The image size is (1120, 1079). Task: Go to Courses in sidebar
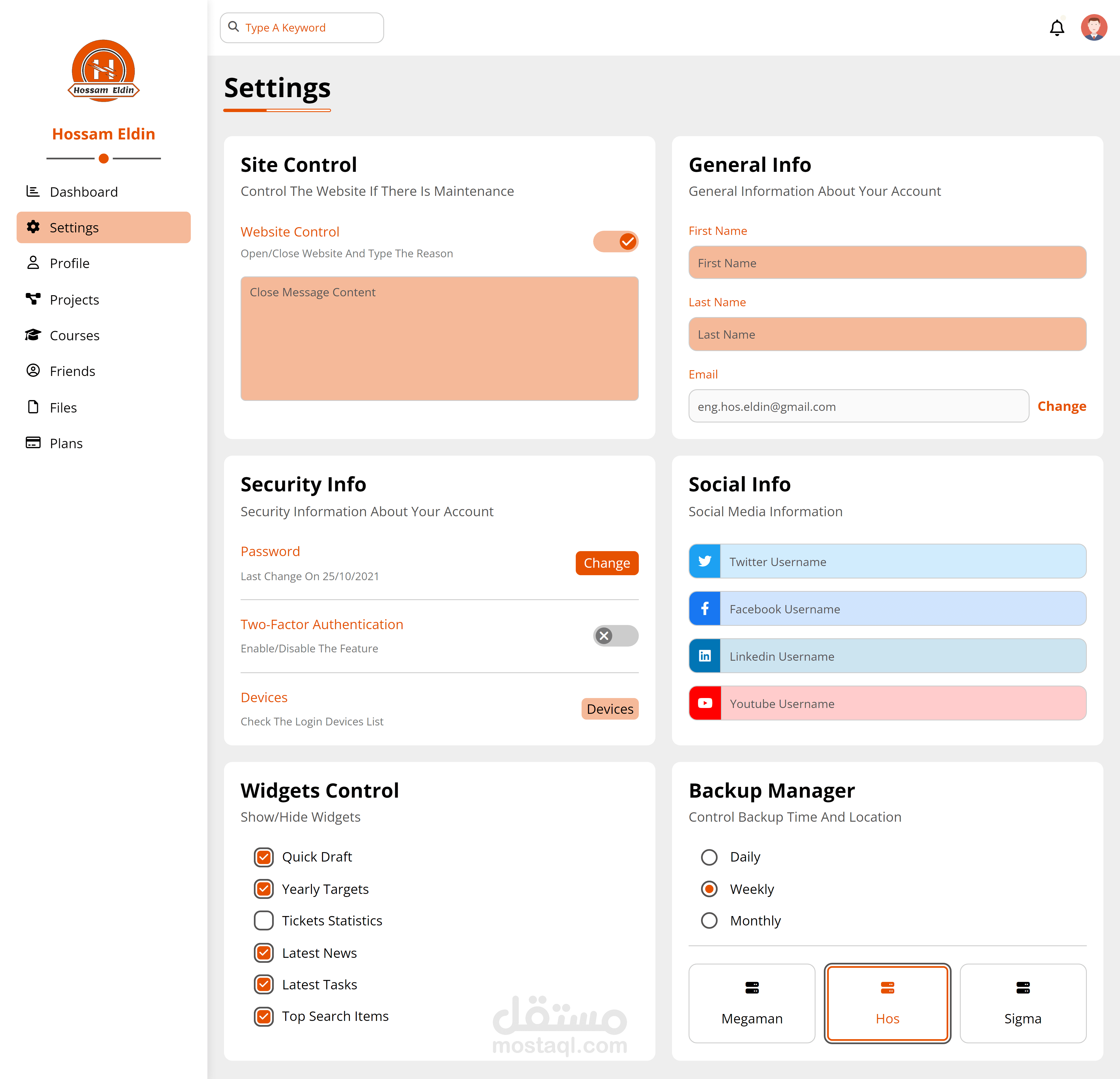74,335
